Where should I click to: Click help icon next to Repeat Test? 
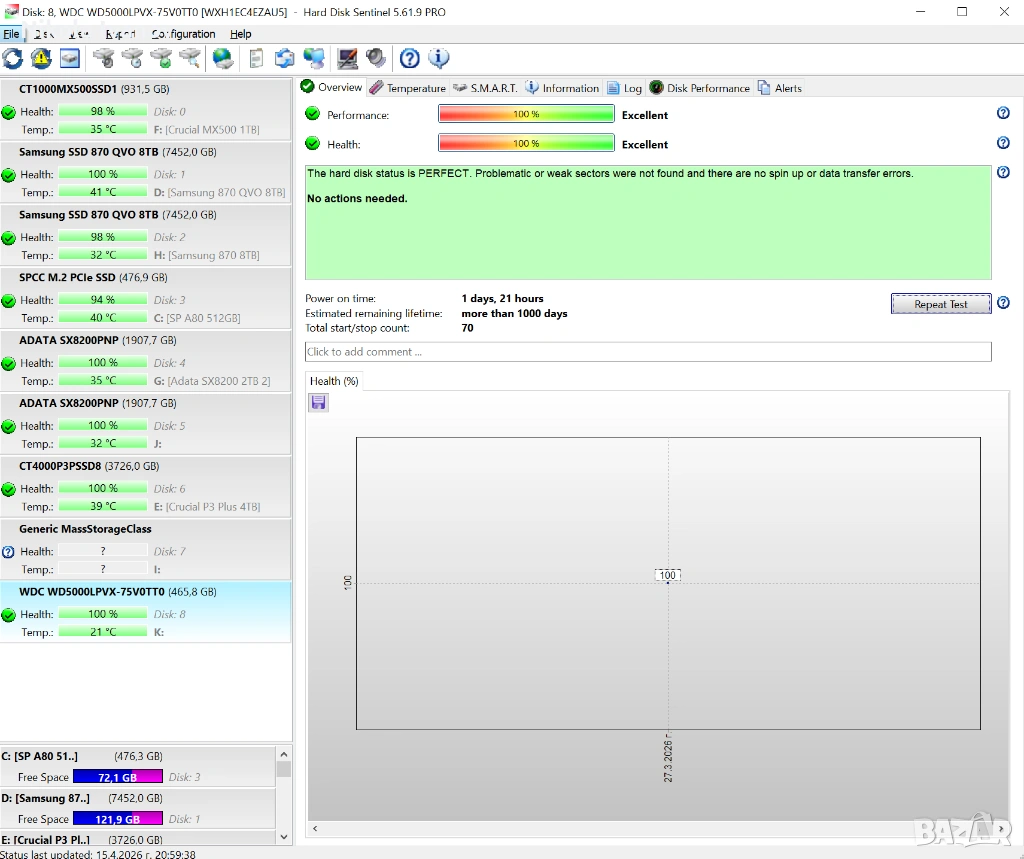point(1003,303)
